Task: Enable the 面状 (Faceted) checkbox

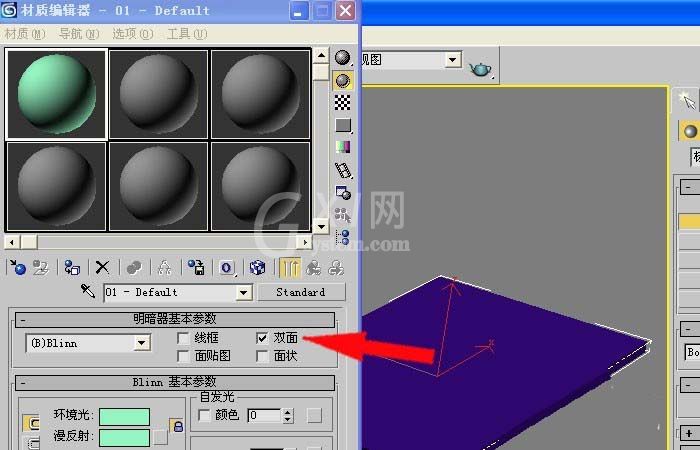Action: (262, 356)
